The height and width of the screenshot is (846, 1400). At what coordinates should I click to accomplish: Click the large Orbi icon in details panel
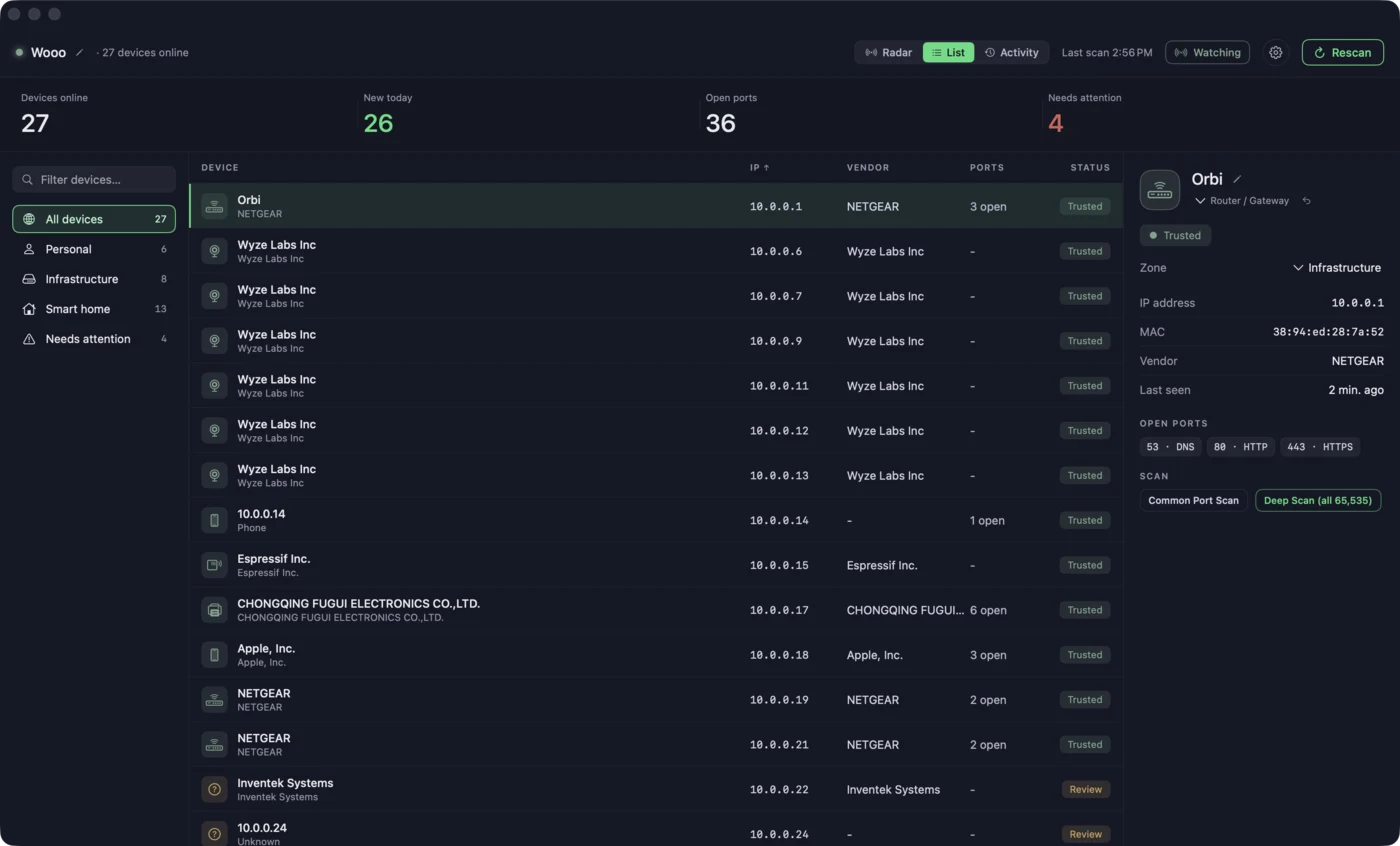pos(1160,190)
